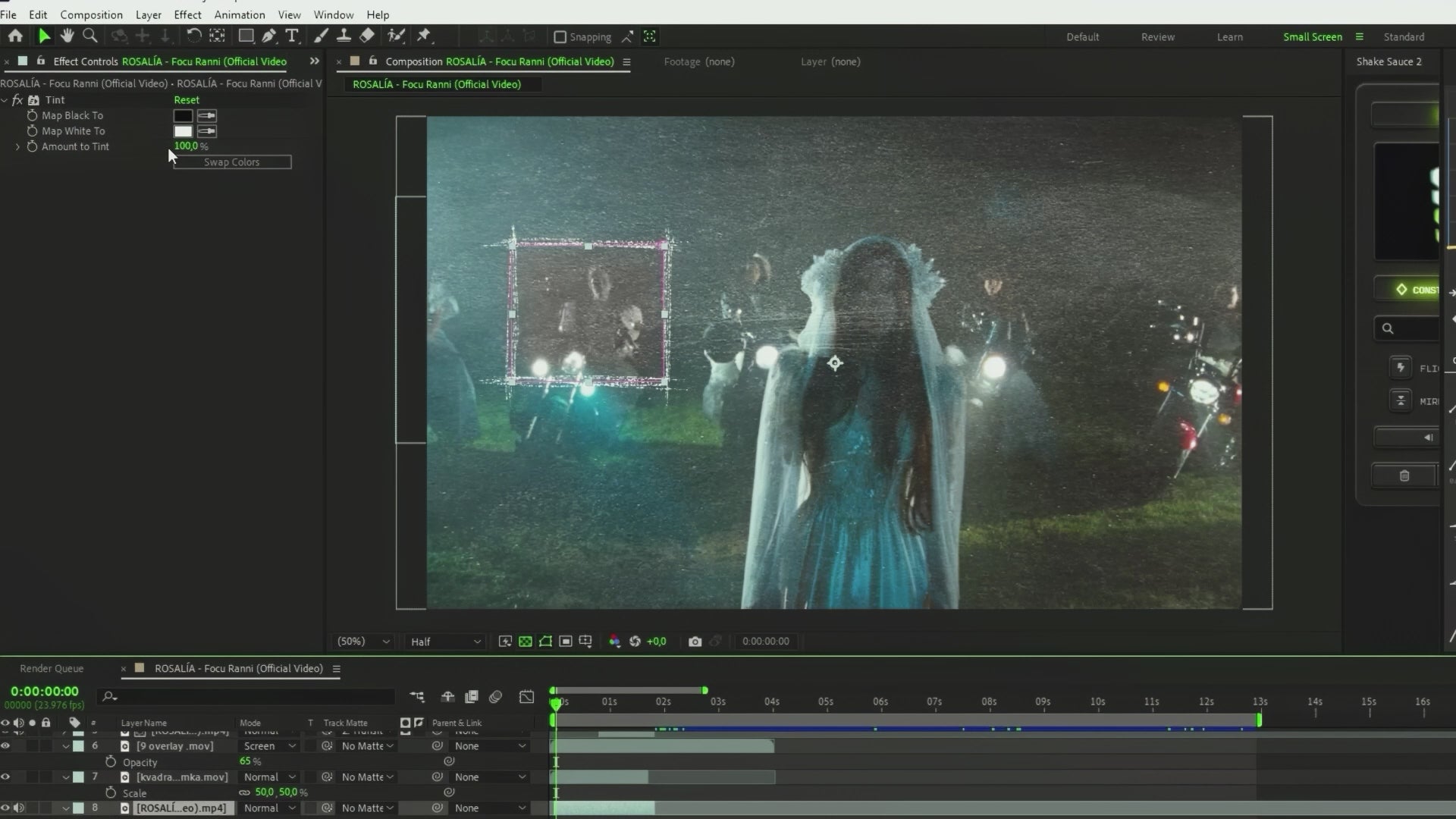The image size is (1456, 819).
Task: Go to the Home screen icon
Action: pyautogui.click(x=15, y=36)
